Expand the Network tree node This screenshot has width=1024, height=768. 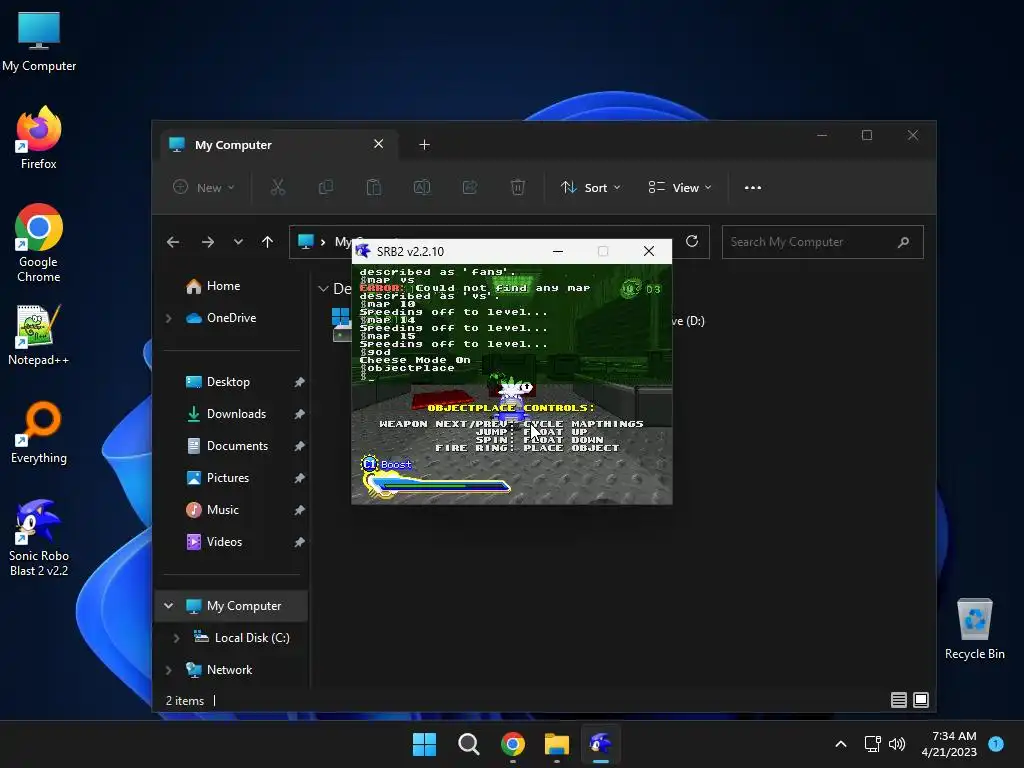point(169,670)
